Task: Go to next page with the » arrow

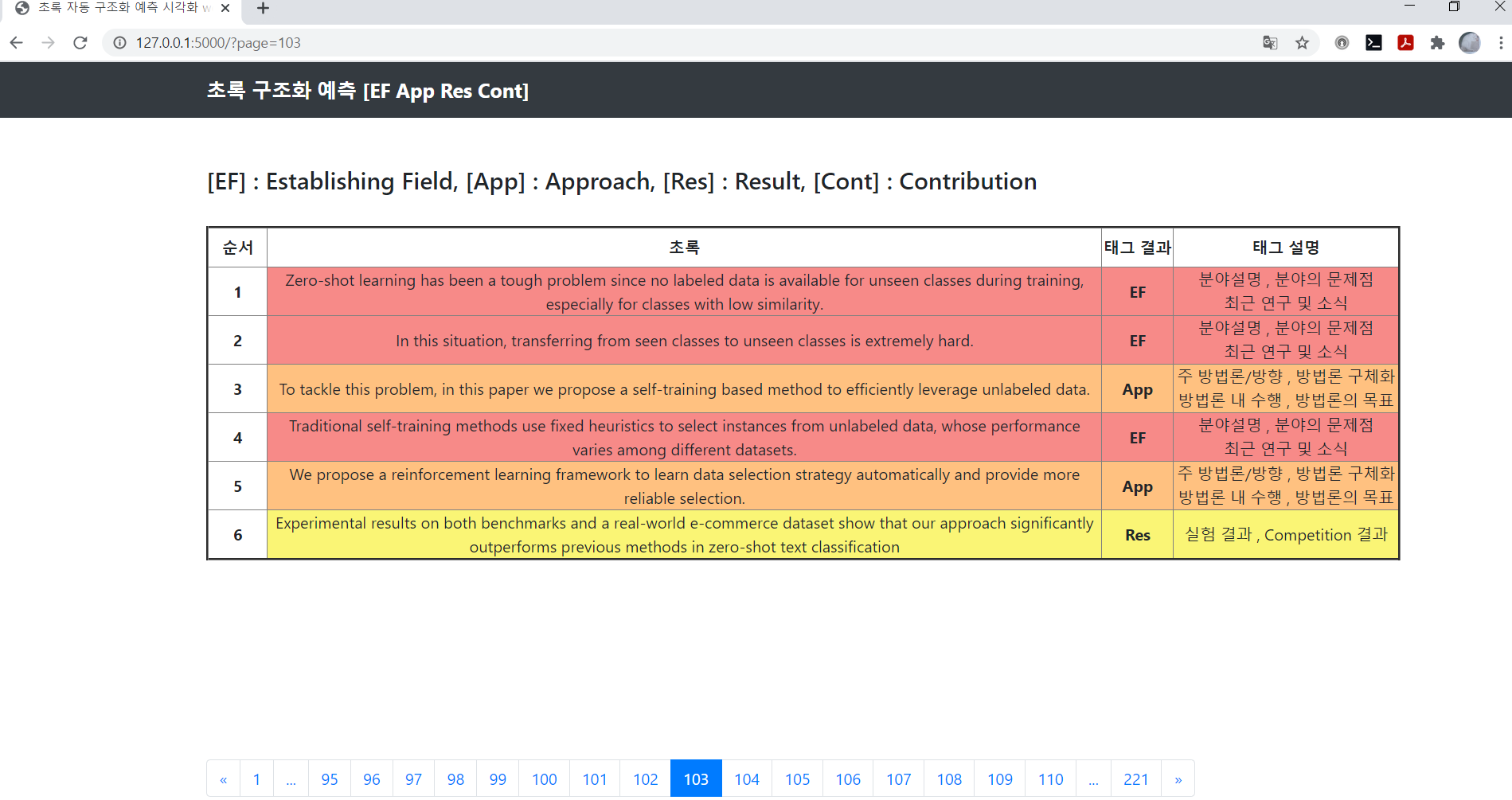Action: point(1178,779)
